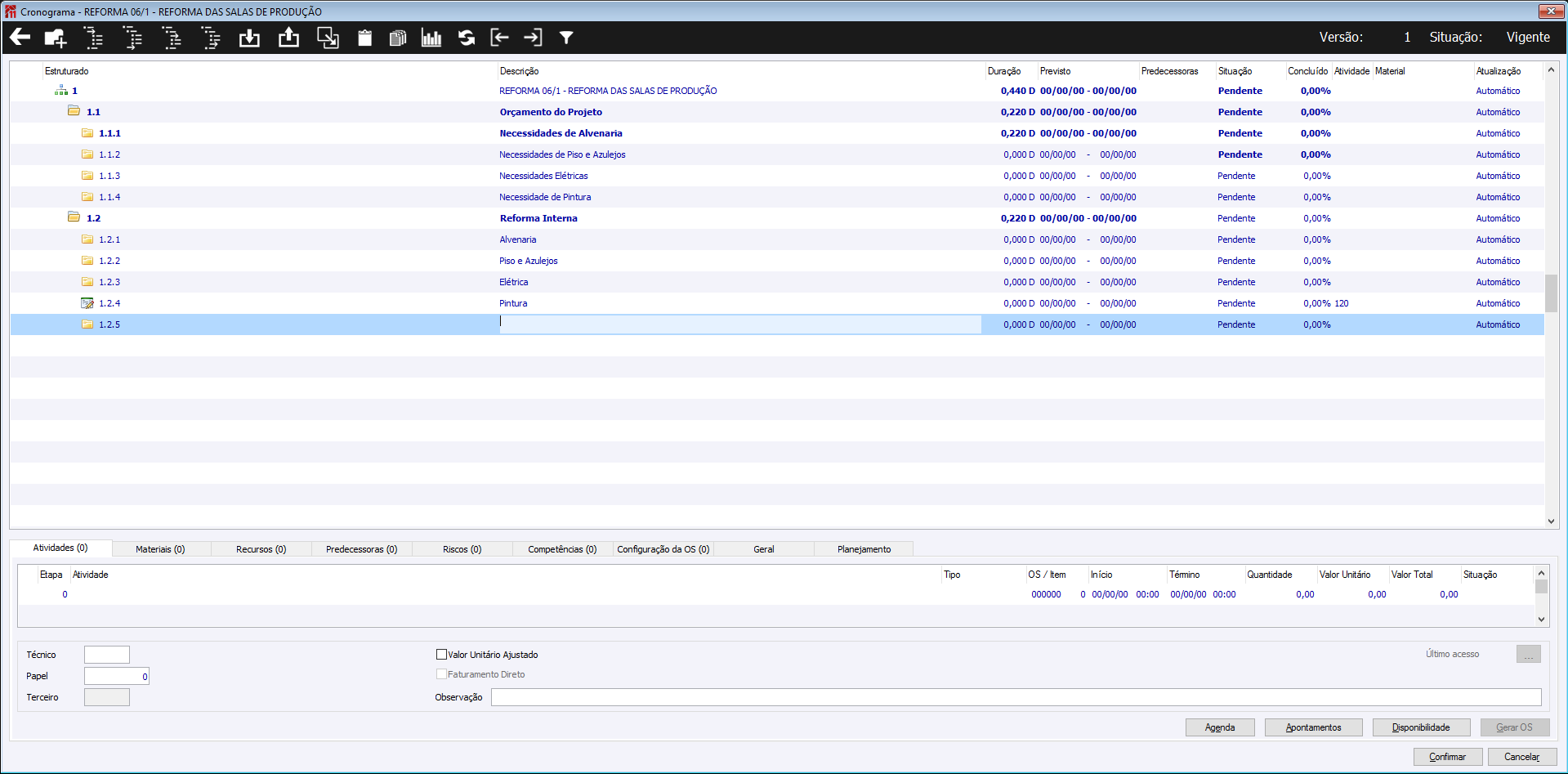The height and width of the screenshot is (774, 1568).
Task: Click the description edit field of item 1.2.5
Action: 740,324
